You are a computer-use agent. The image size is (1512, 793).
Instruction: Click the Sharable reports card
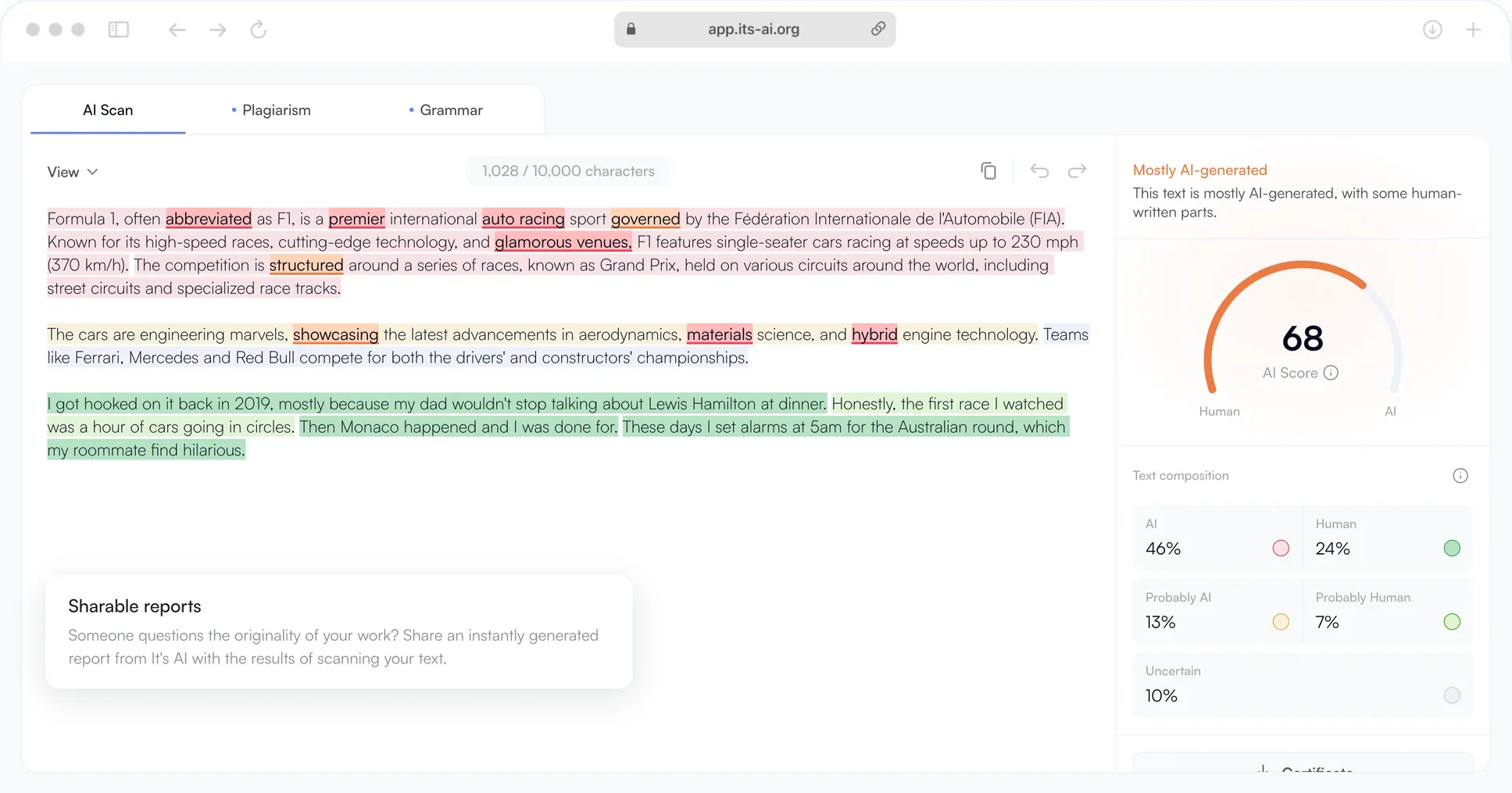[339, 631]
